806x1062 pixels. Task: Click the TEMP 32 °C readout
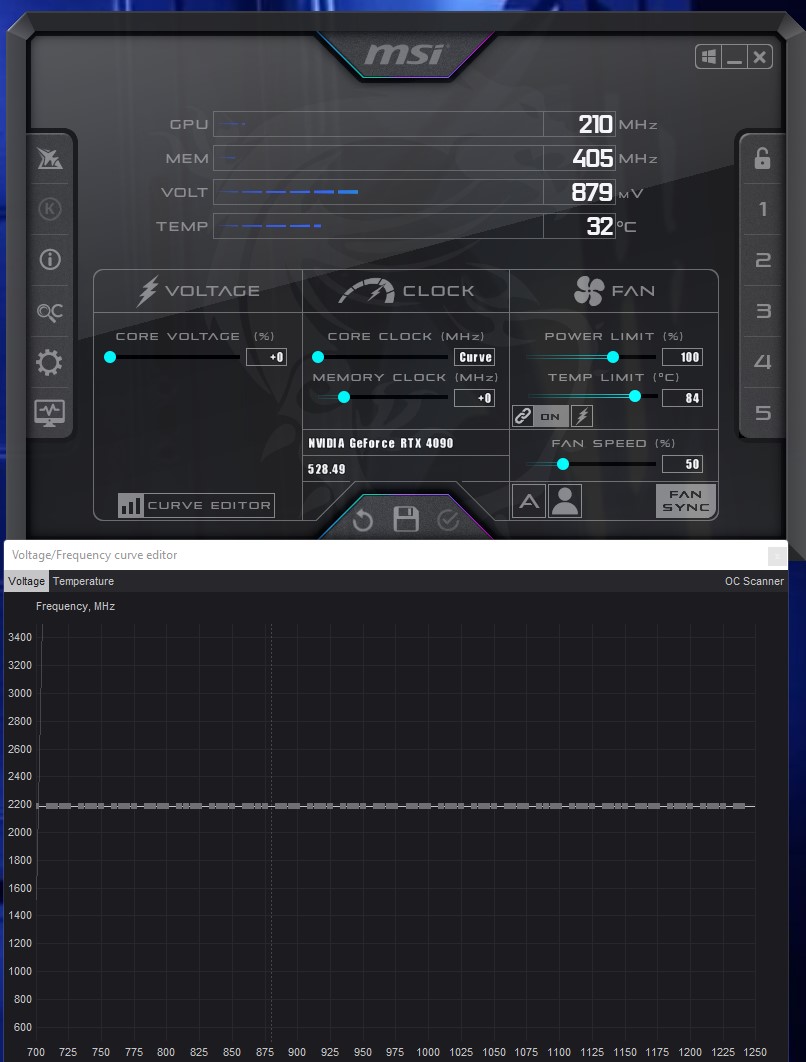[579, 226]
